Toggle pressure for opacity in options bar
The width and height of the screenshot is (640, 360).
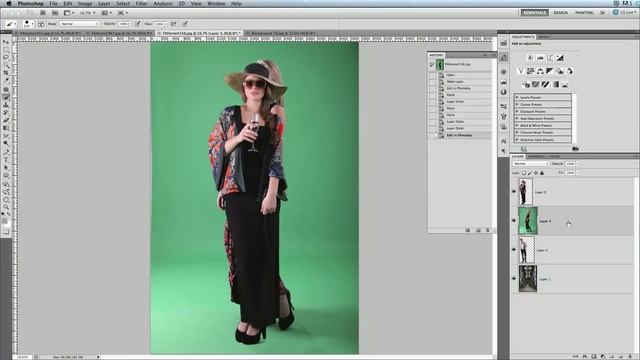click(x=138, y=24)
